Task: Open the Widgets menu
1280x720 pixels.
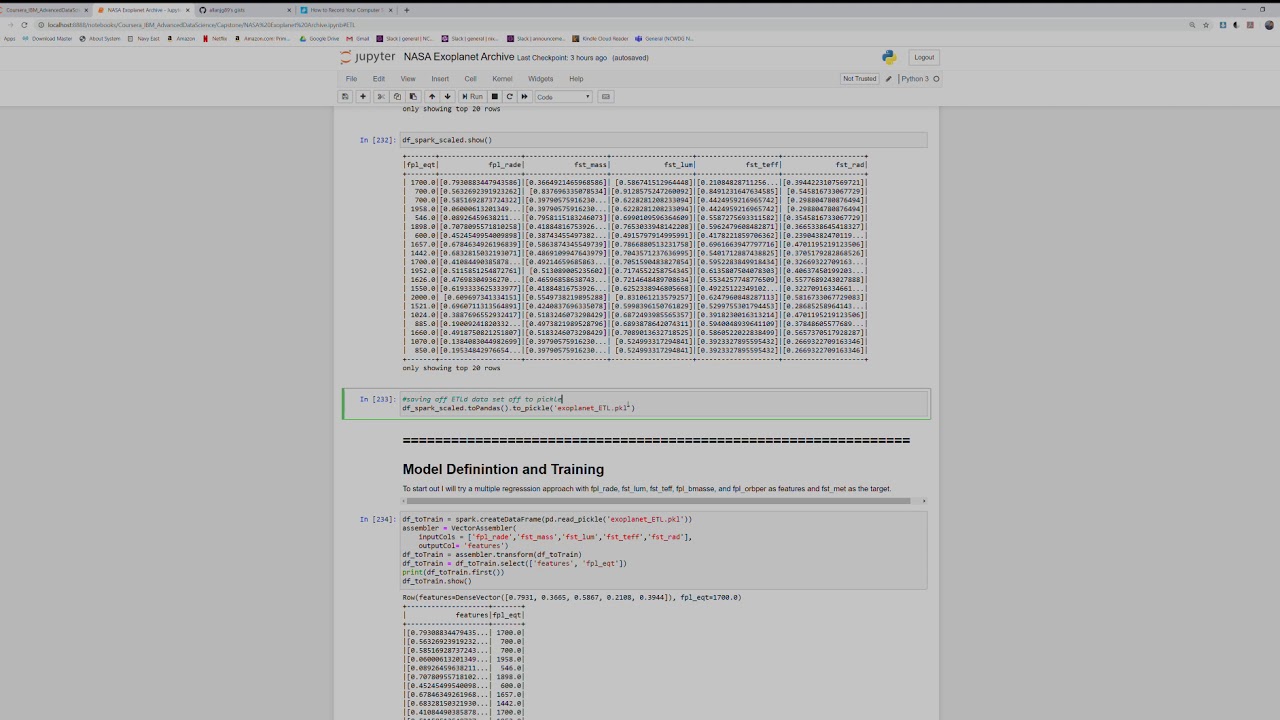Action: 541,79
